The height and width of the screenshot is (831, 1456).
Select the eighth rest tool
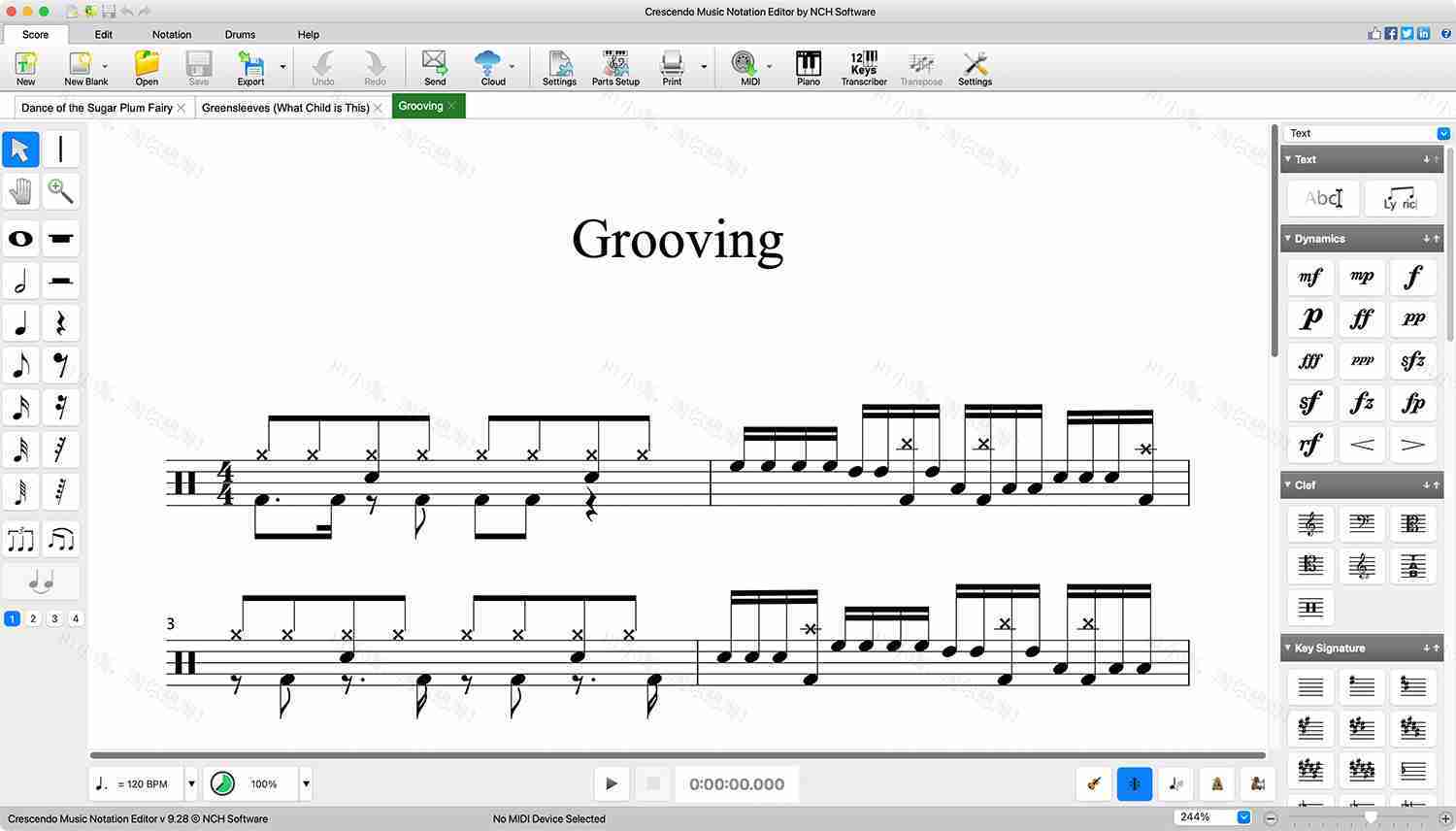click(x=61, y=365)
